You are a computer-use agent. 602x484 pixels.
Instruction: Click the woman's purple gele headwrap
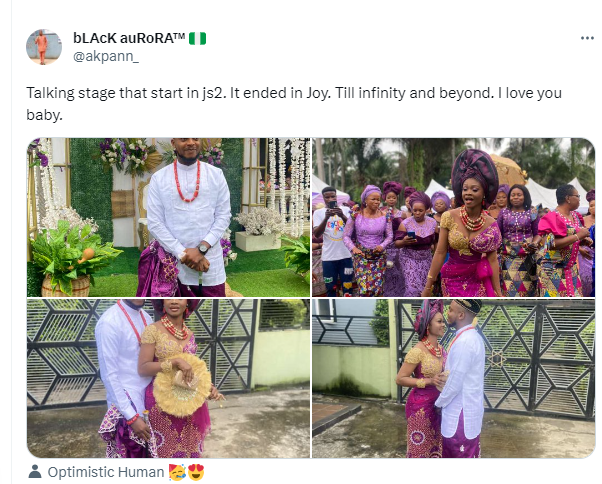pyautogui.click(x=472, y=170)
